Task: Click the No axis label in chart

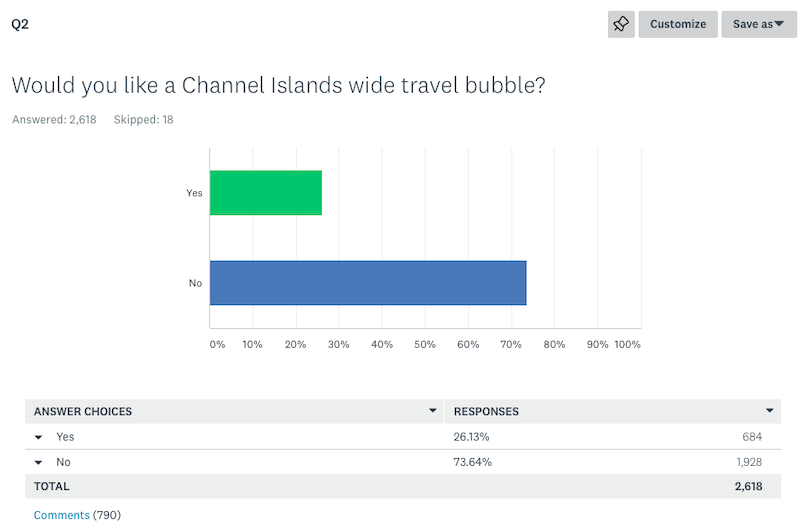Action: (195, 283)
